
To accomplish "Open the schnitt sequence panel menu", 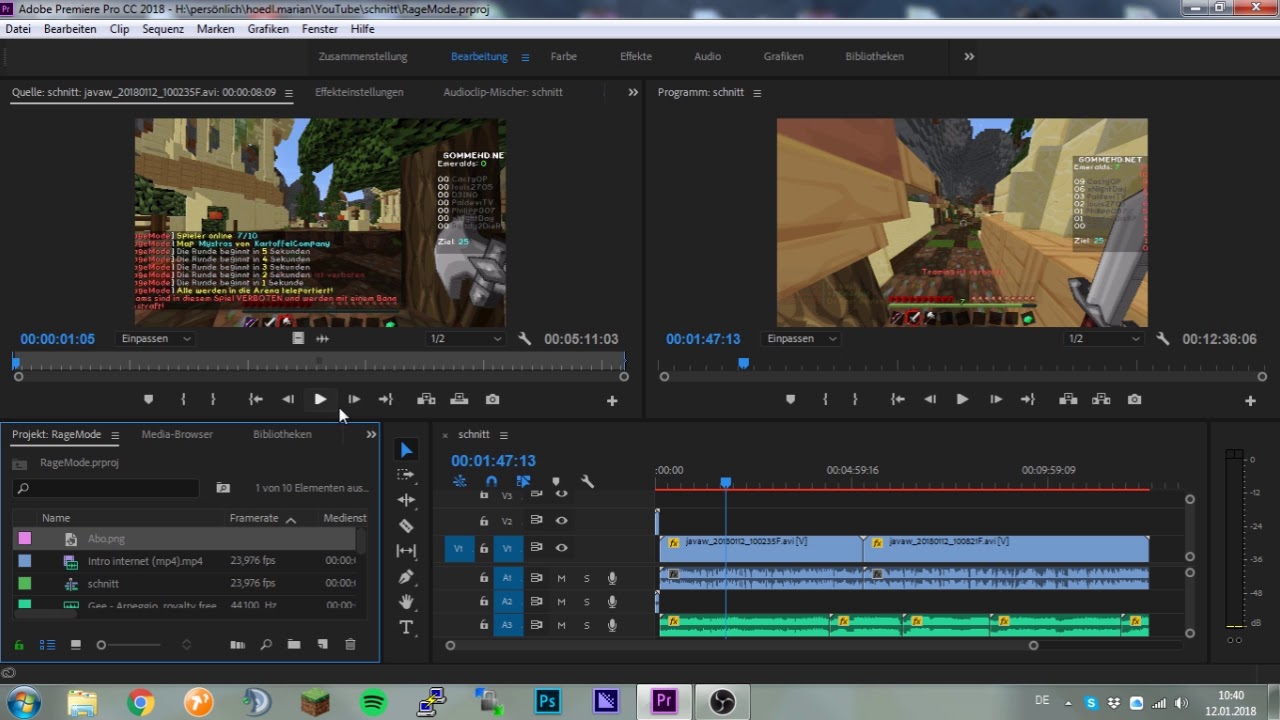I will [504, 435].
